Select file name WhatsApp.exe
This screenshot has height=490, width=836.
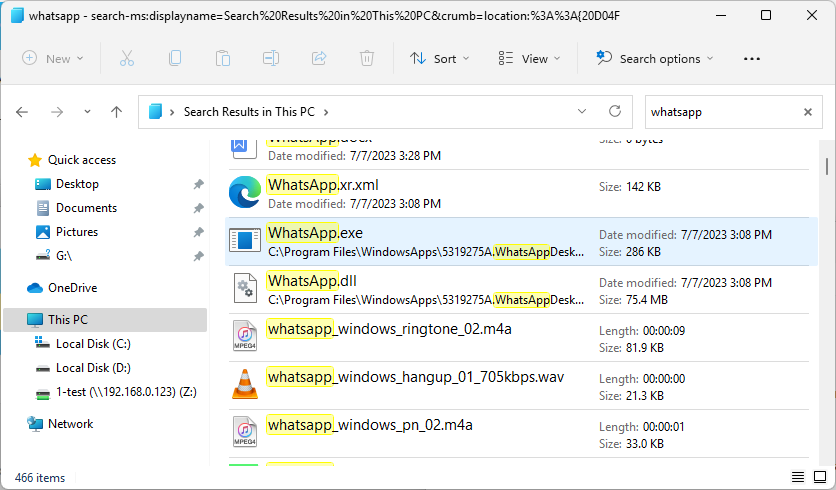click(x=315, y=233)
